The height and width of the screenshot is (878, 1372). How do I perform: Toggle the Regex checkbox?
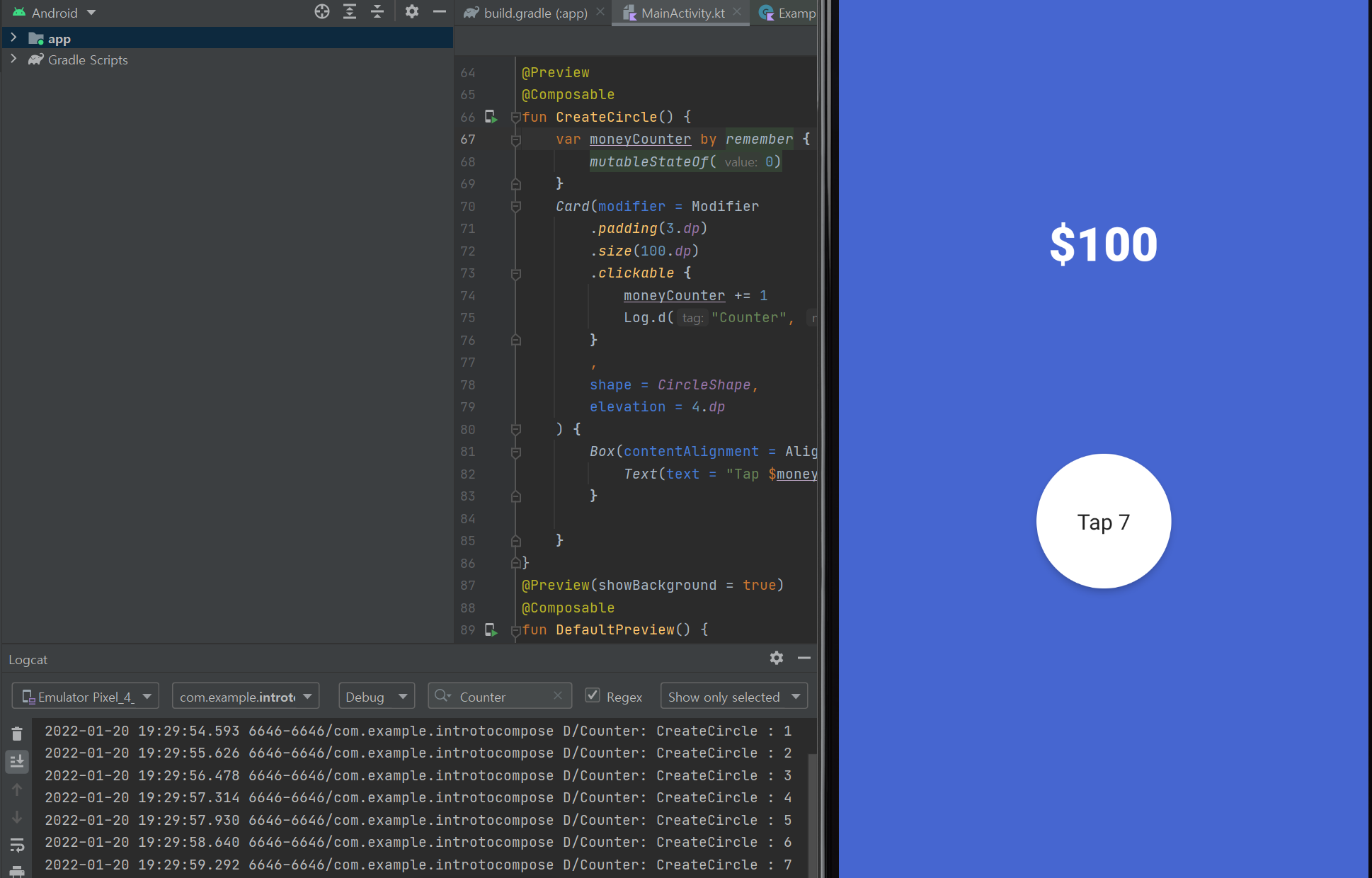point(593,696)
